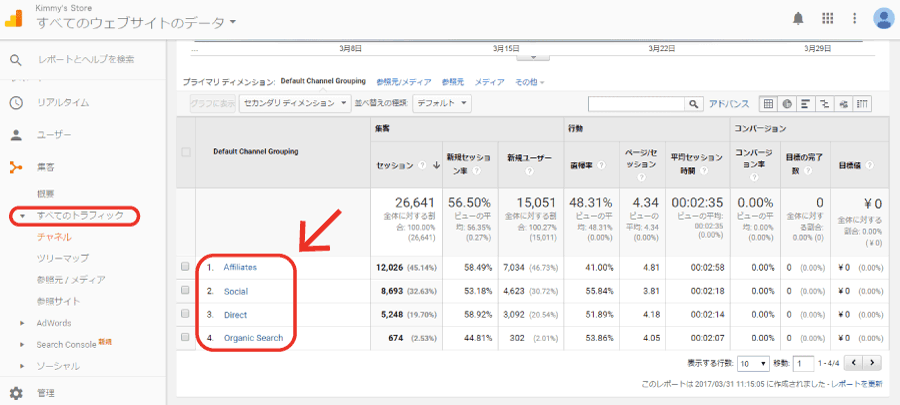The height and width of the screenshot is (405, 900).
Task: Switch to performance bar view
Action: pos(805,104)
